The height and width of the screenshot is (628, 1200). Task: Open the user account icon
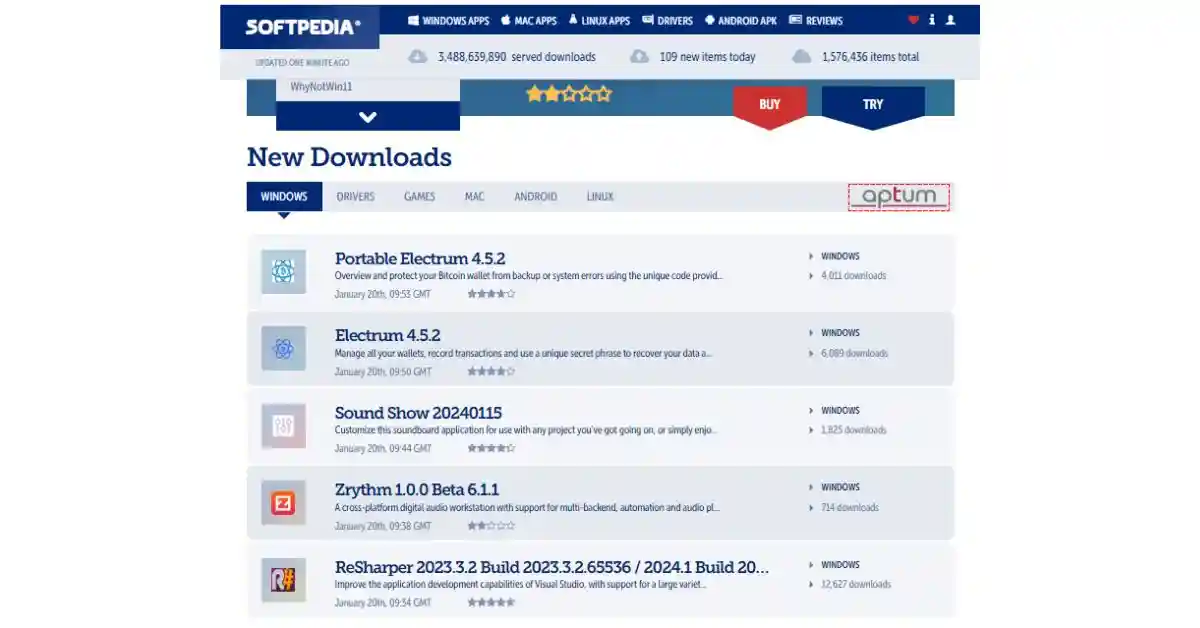(950, 20)
